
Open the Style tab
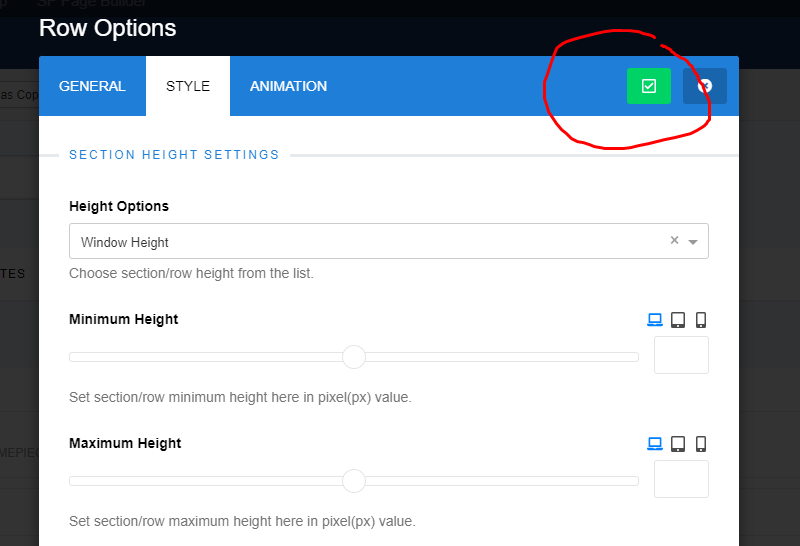[x=188, y=86]
